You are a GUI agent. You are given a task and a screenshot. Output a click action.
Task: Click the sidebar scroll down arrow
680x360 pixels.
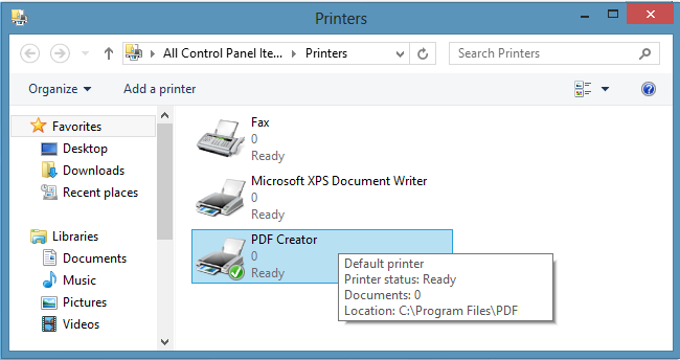(165, 342)
